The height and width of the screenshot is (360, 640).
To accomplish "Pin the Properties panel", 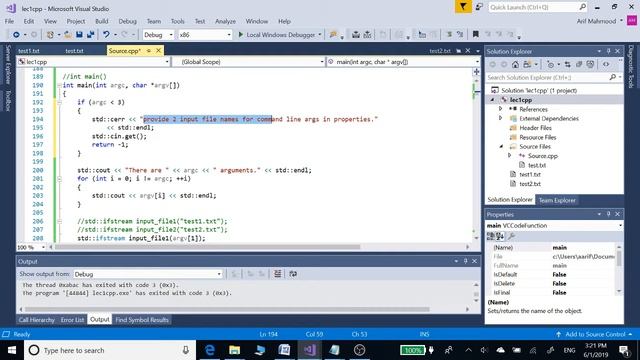I will [x=608, y=214].
